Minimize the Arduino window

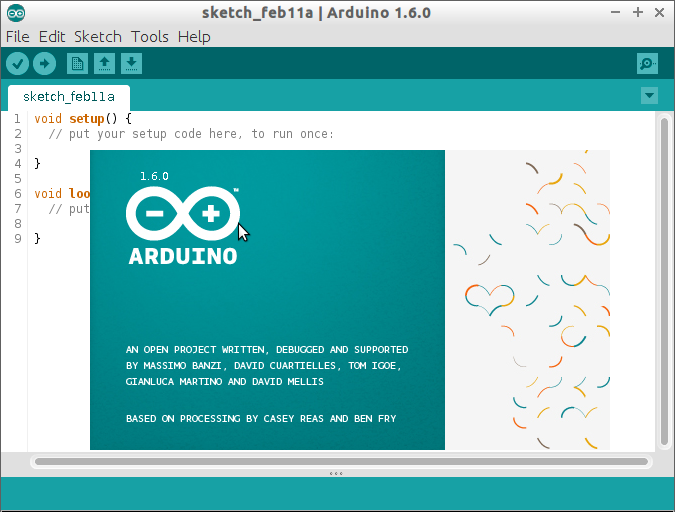(616, 12)
